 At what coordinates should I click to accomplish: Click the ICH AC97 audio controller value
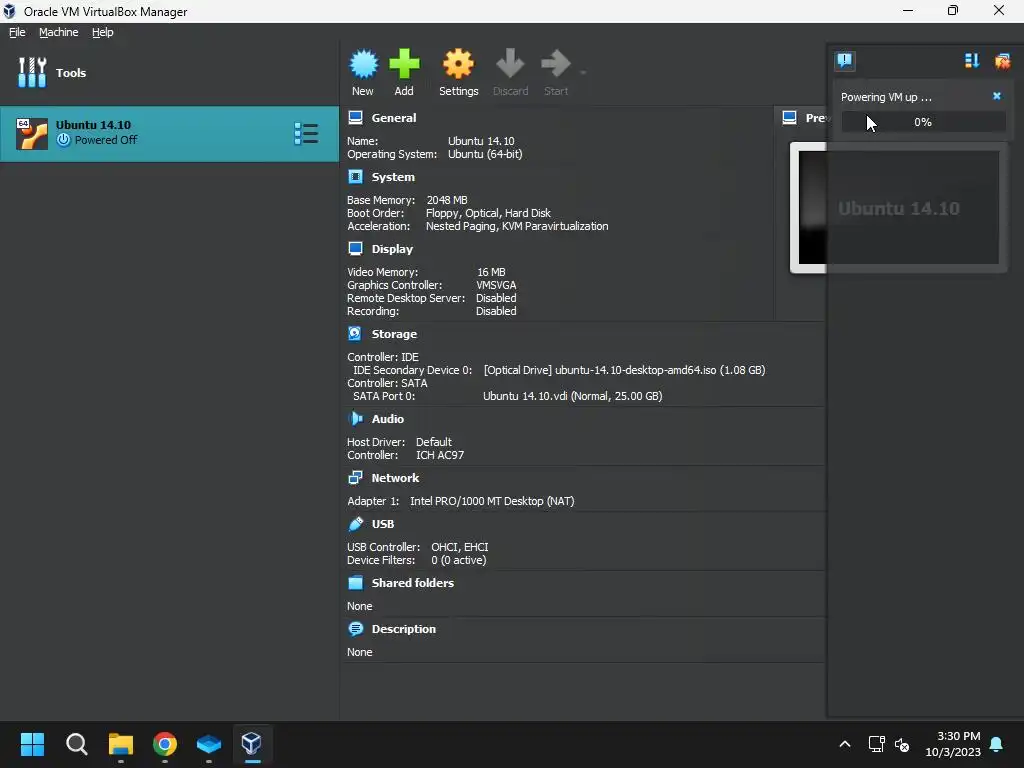click(x=440, y=455)
